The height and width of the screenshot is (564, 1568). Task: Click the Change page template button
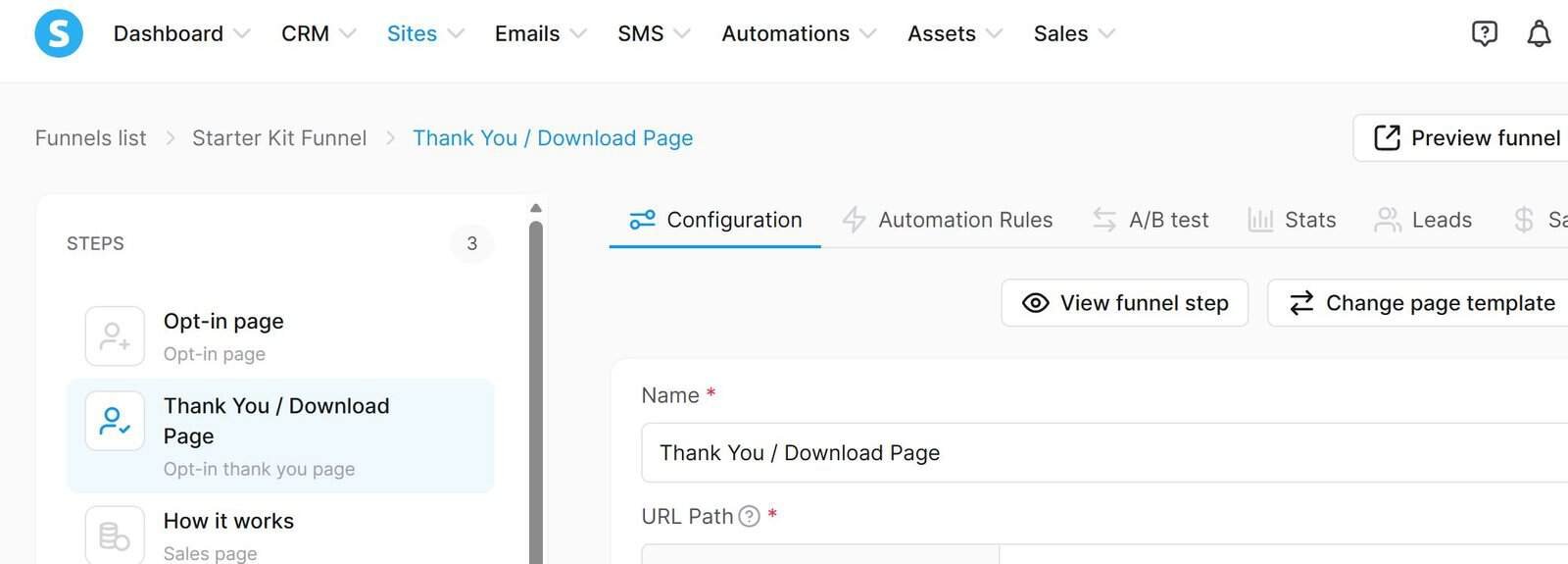coord(1418,303)
